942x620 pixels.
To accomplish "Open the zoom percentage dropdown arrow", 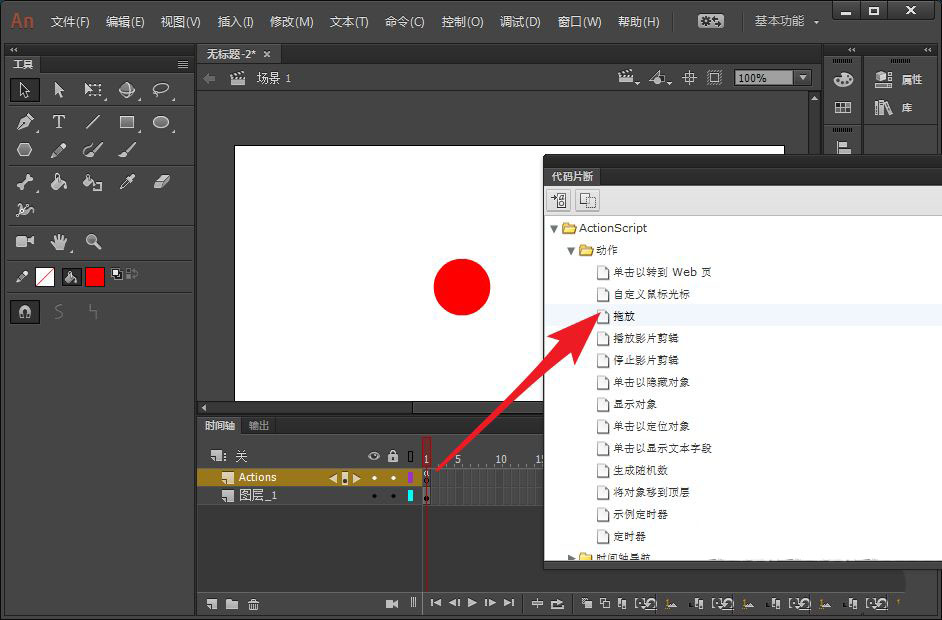I will pos(803,78).
